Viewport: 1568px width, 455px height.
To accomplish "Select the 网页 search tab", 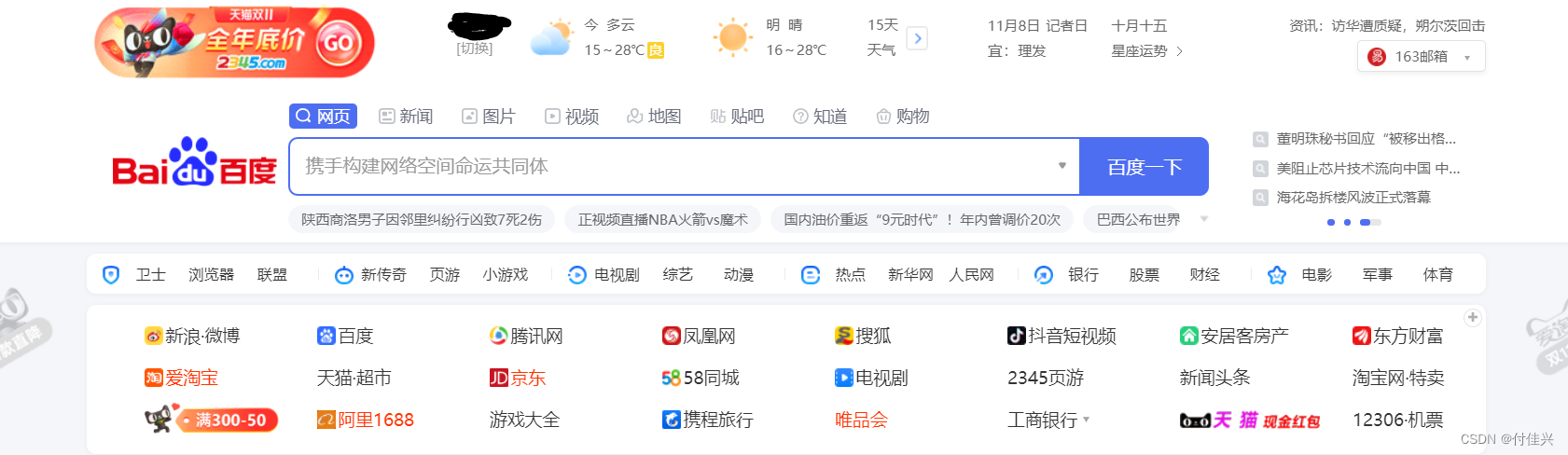I will click(x=323, y=116).
